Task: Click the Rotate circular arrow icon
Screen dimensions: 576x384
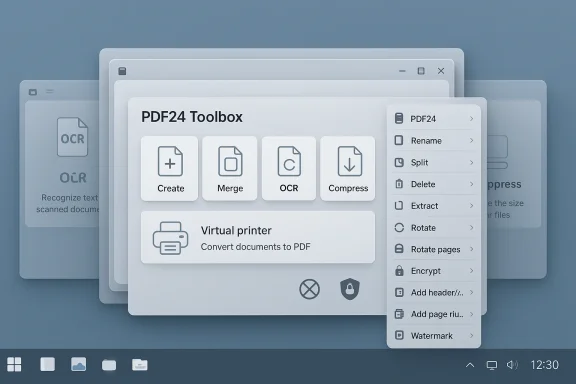Action: coord(399,227)
